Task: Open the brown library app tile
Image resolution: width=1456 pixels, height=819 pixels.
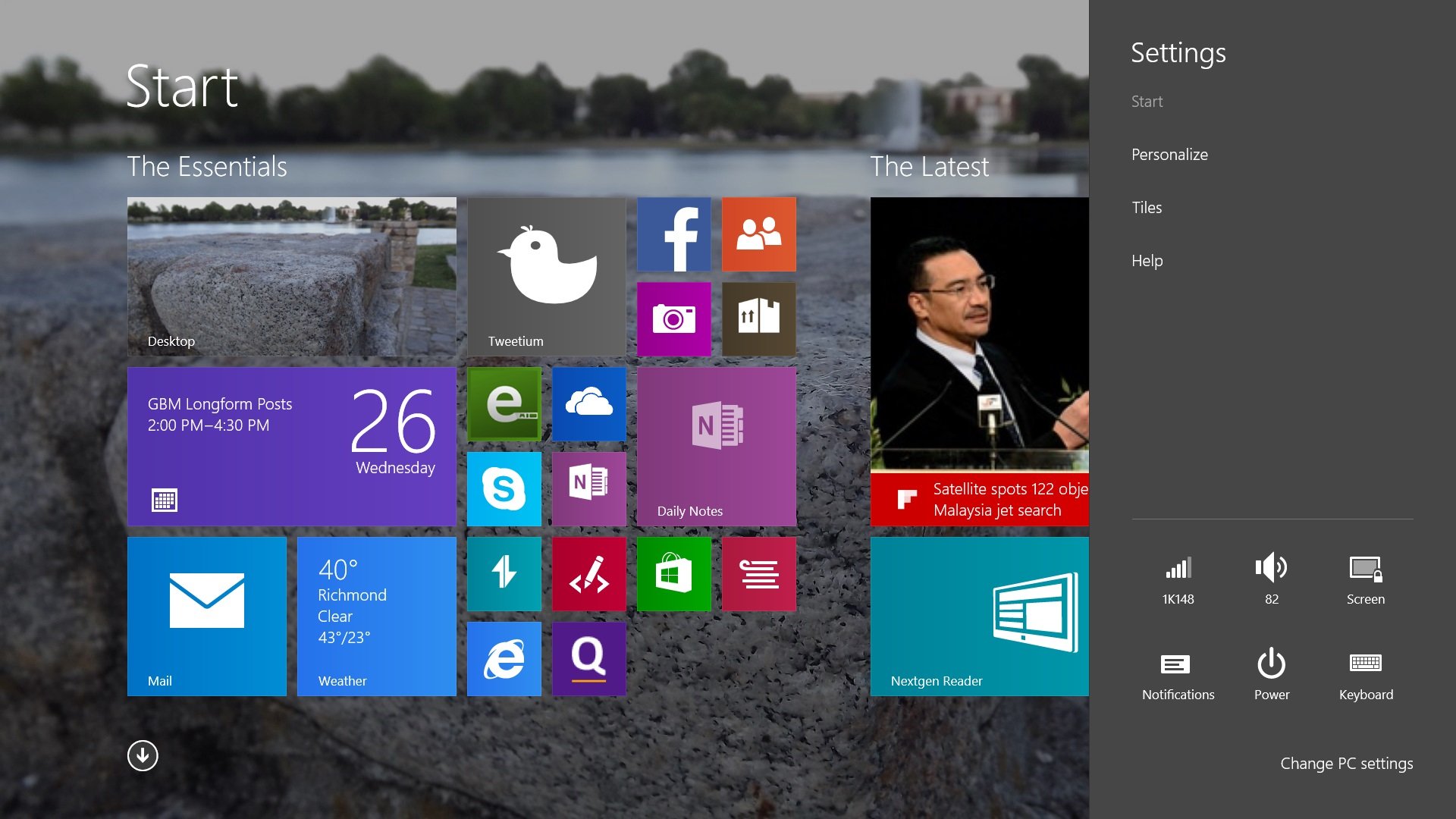Action: (x=759, y=319)
